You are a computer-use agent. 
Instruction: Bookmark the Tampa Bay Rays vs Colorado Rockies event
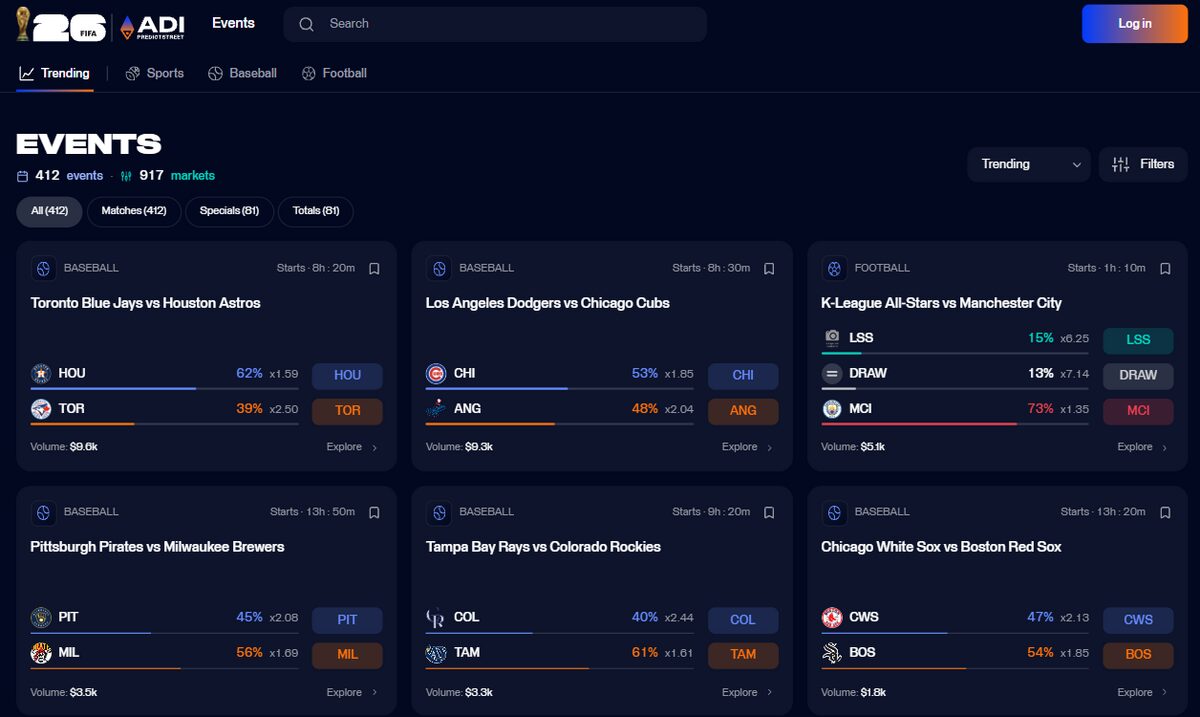(x=769, y=512)
